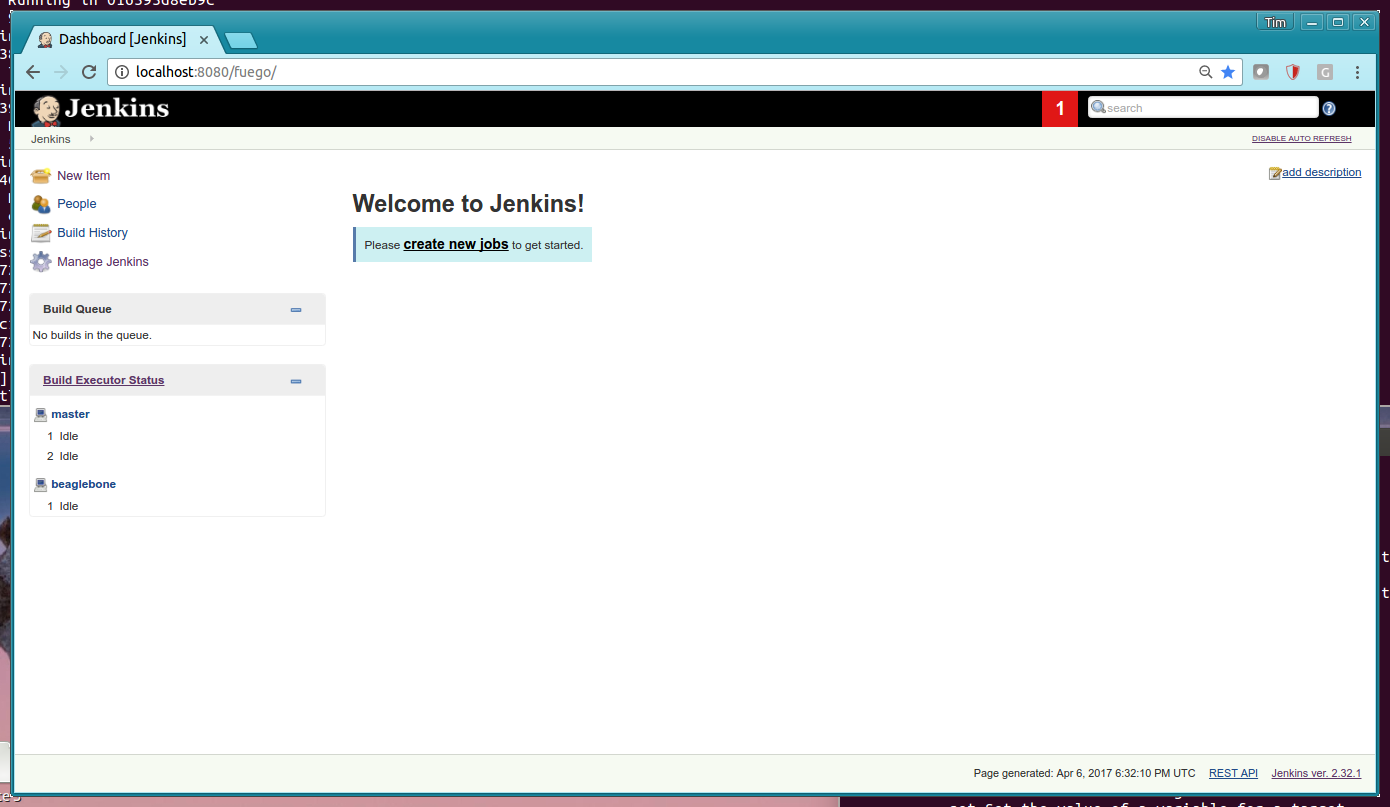Click the Jenkins butler logo icon
The image size is (1390, 807).
(x=46, y=109)
